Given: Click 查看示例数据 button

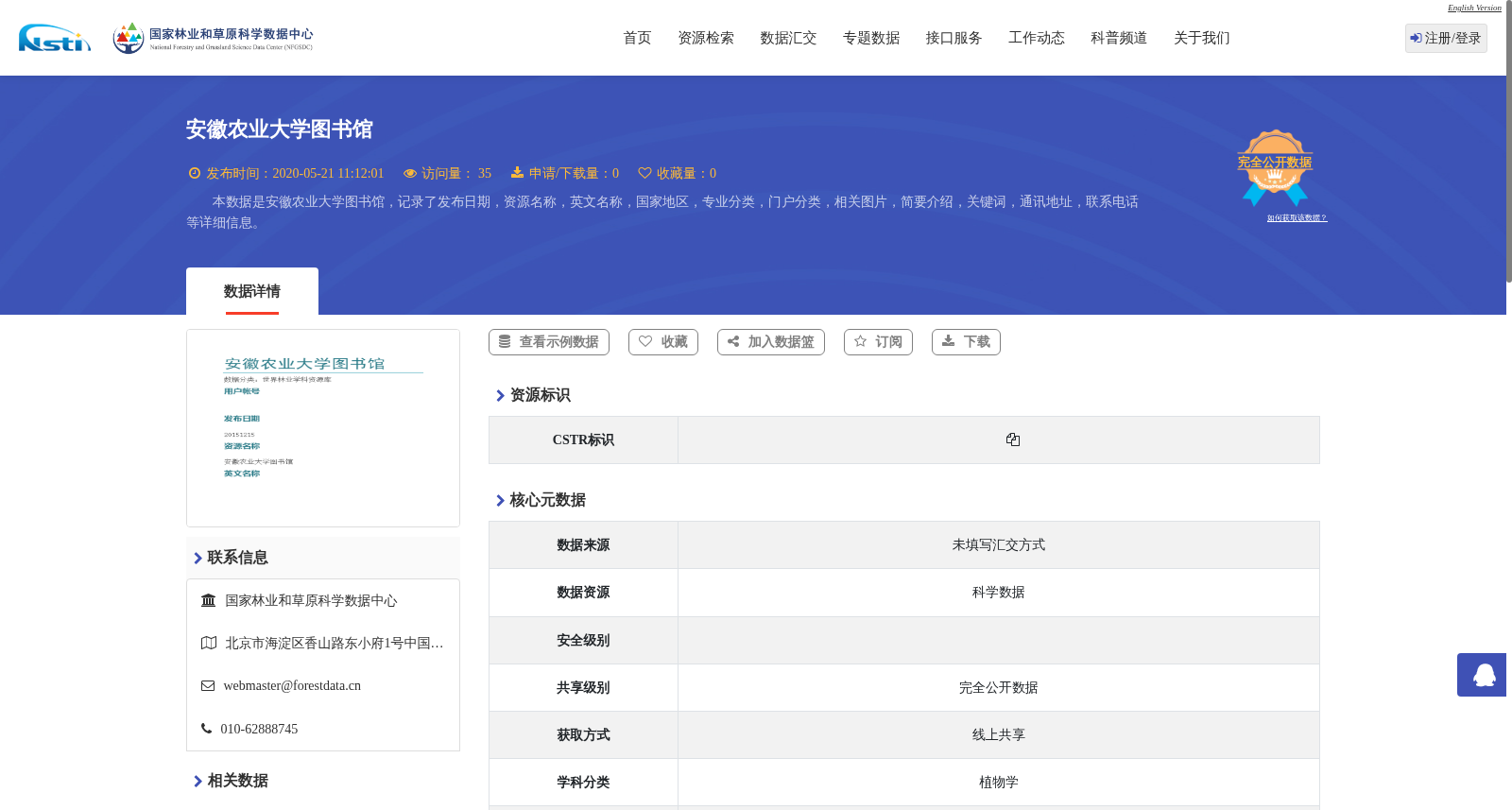Looking at the screenshot, I should pos(549,342).
